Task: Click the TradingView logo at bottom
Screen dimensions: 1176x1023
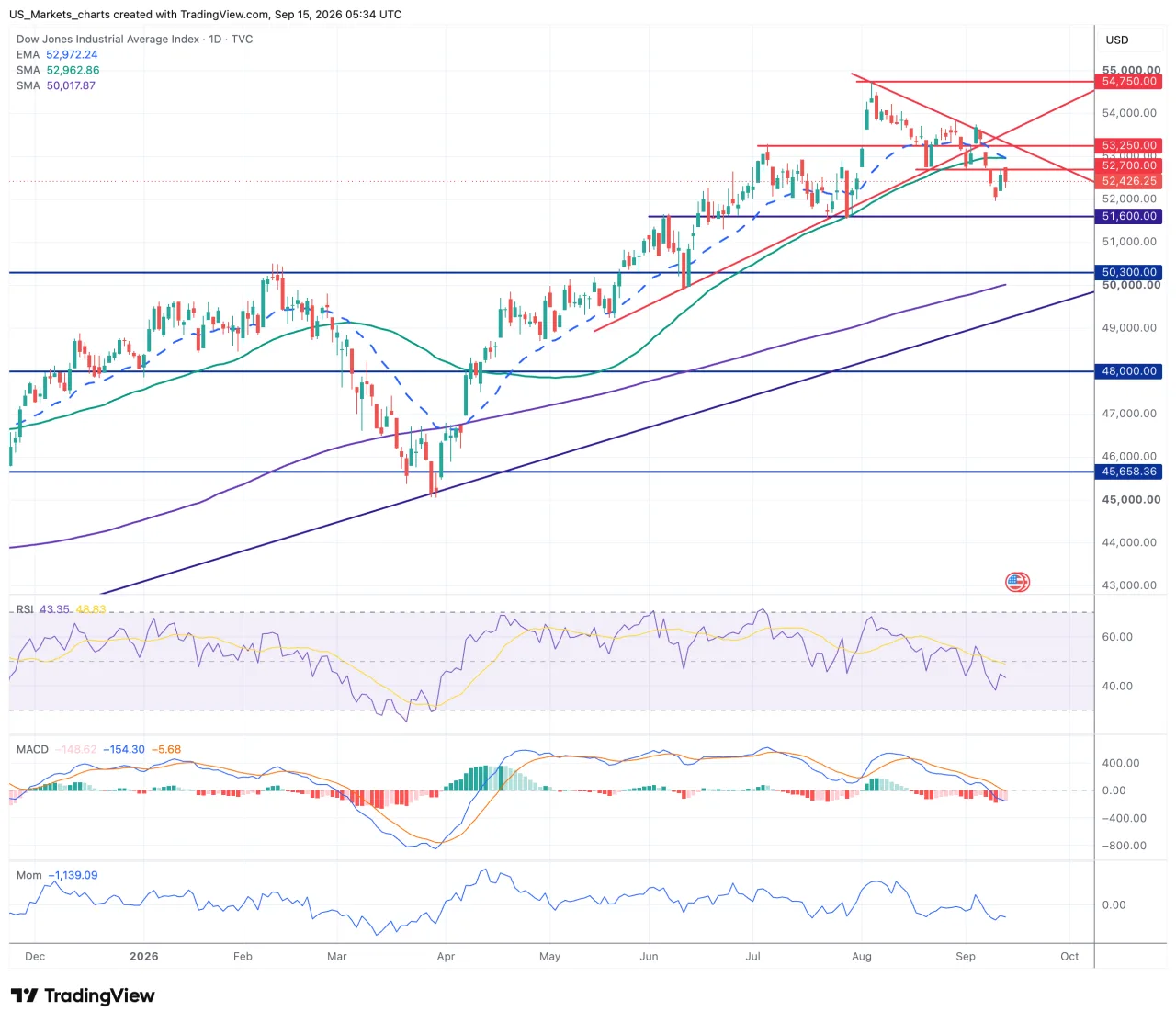Action: coord(83,995)
